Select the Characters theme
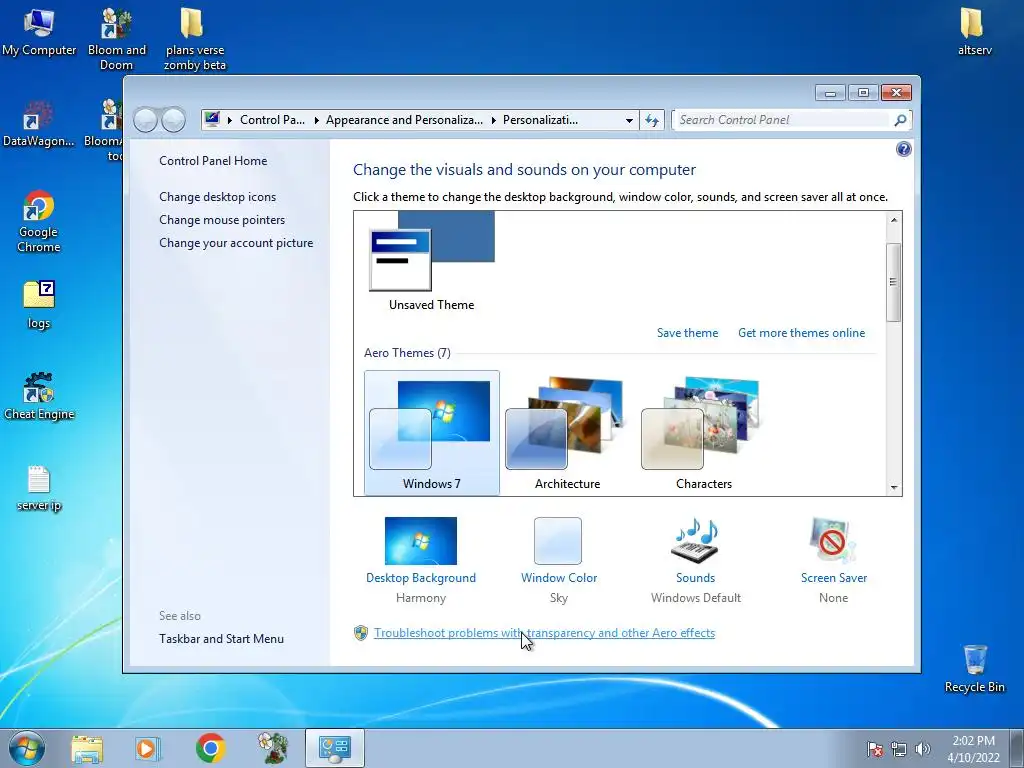Viewport: 1024px width, 768px height. [x=703, y=432]
